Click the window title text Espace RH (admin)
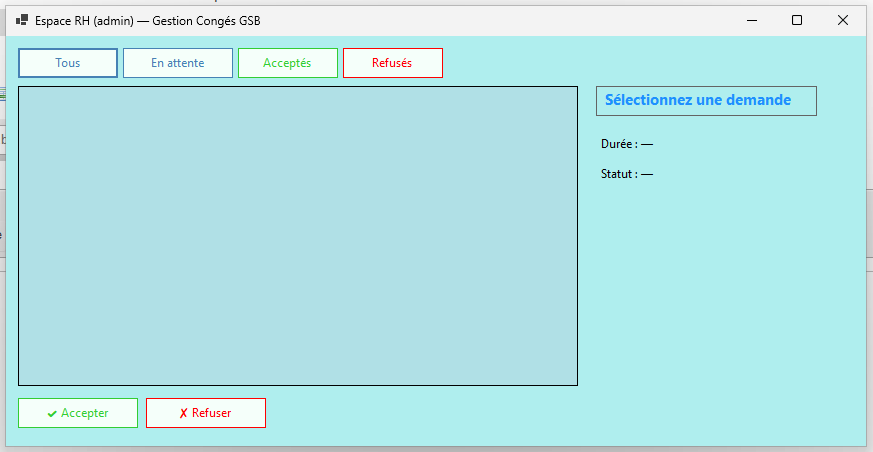 [x=147, y=20]
